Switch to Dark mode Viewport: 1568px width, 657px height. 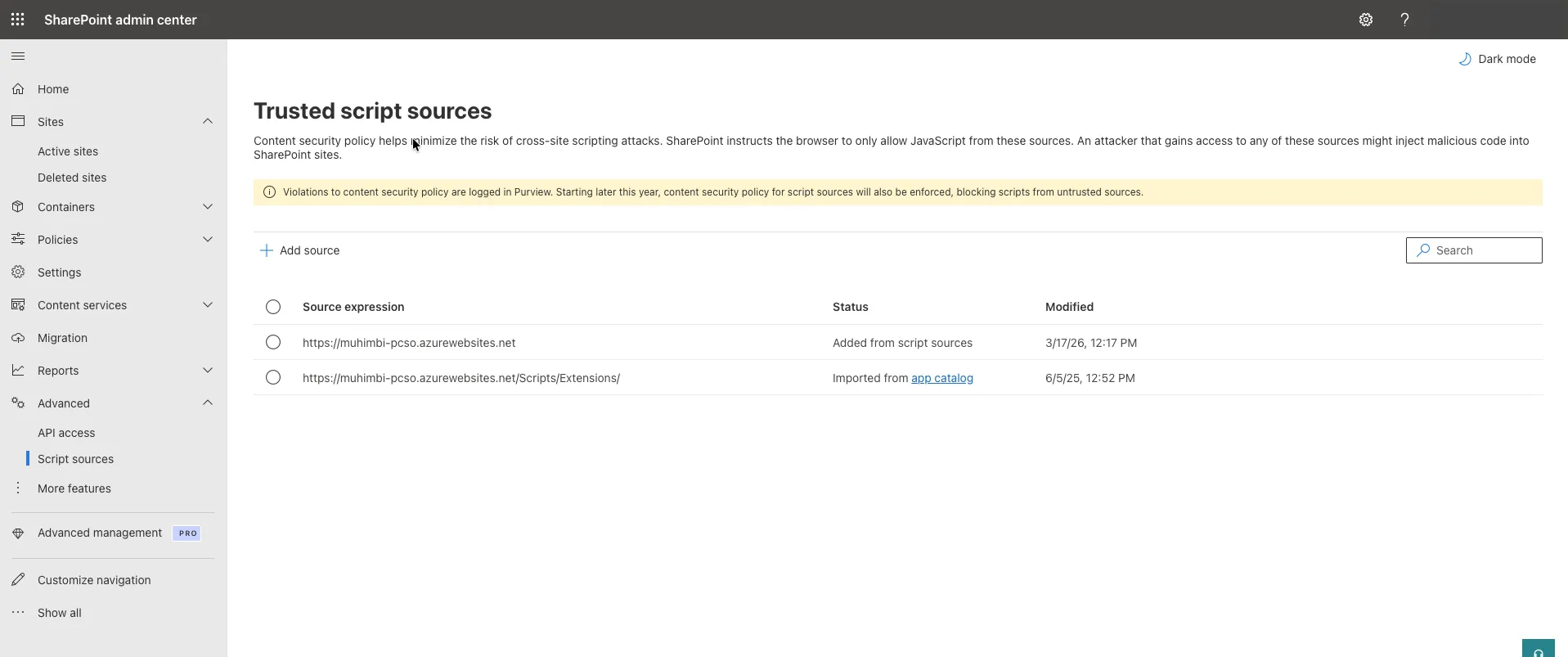tap(1498, 59)
